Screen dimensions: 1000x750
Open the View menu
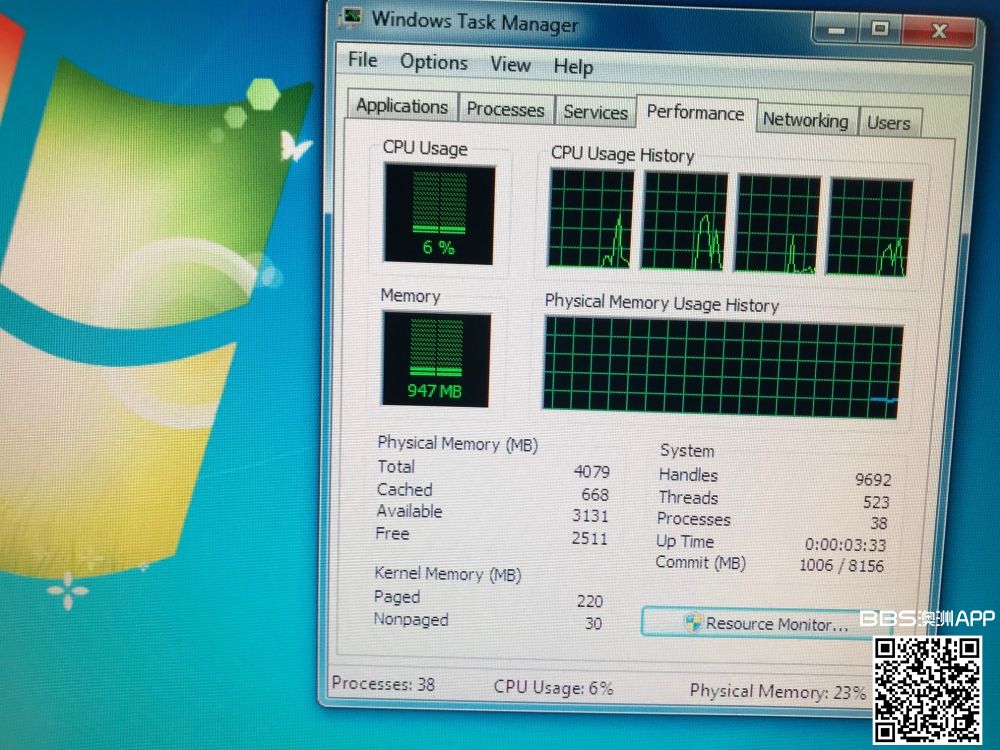point(510,65)
